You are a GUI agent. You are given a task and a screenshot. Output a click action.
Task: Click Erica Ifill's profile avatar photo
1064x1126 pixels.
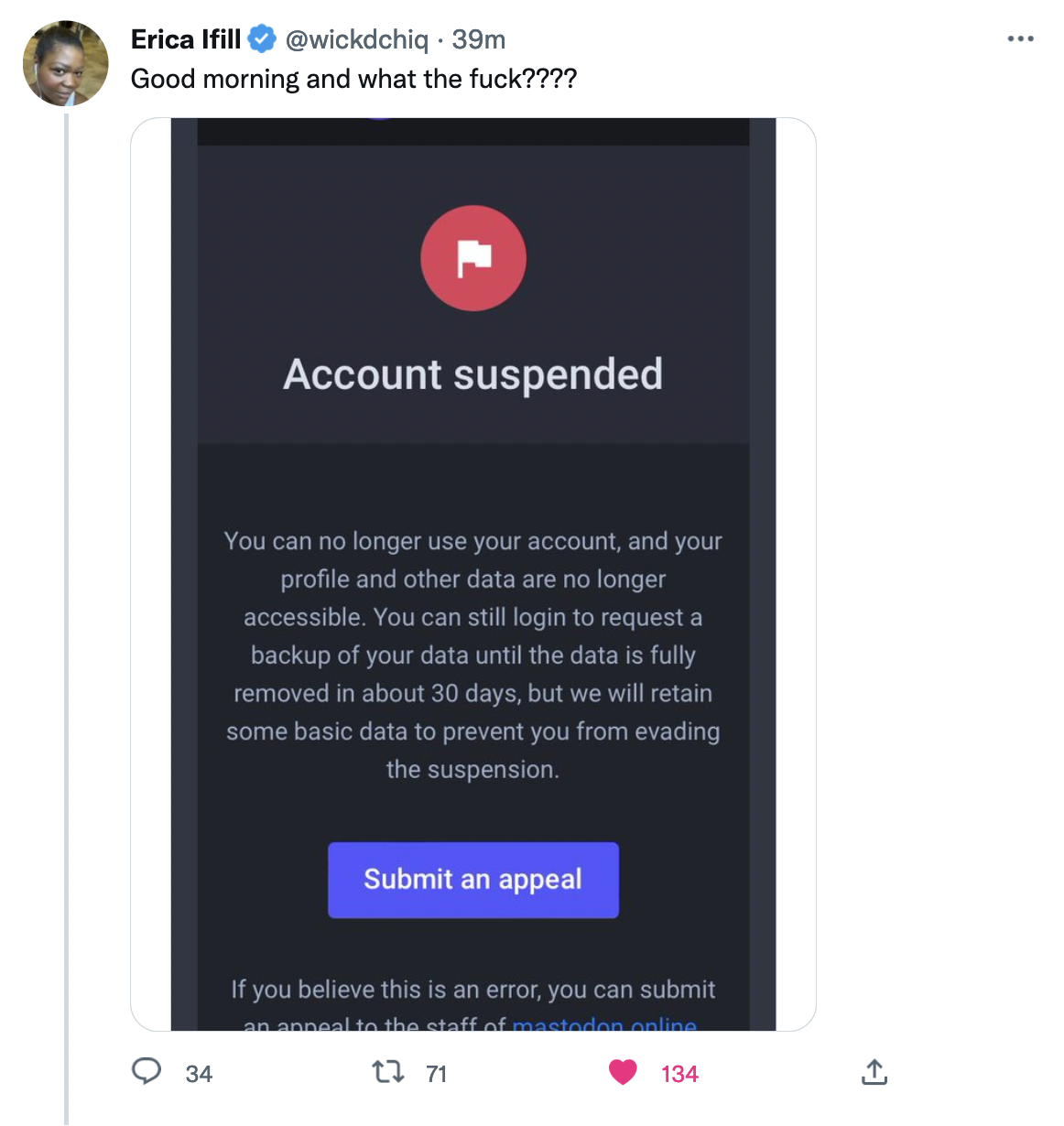point(65,63)
